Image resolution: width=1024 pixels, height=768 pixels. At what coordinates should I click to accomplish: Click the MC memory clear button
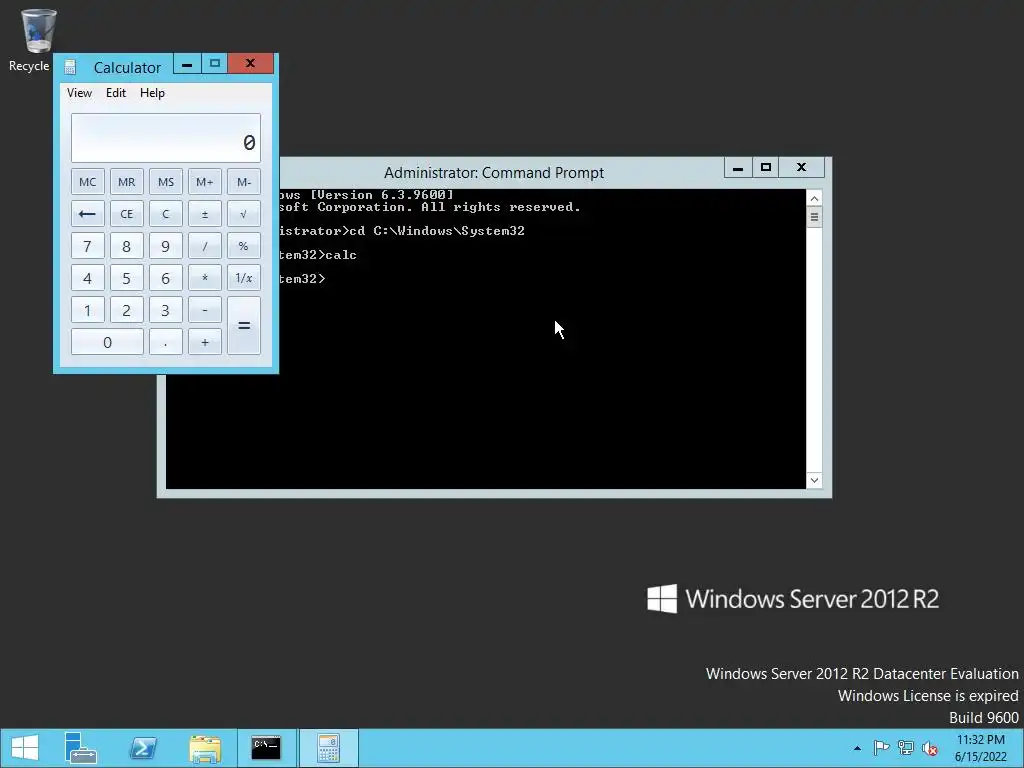pyautogui.click(x=88, y=182)
